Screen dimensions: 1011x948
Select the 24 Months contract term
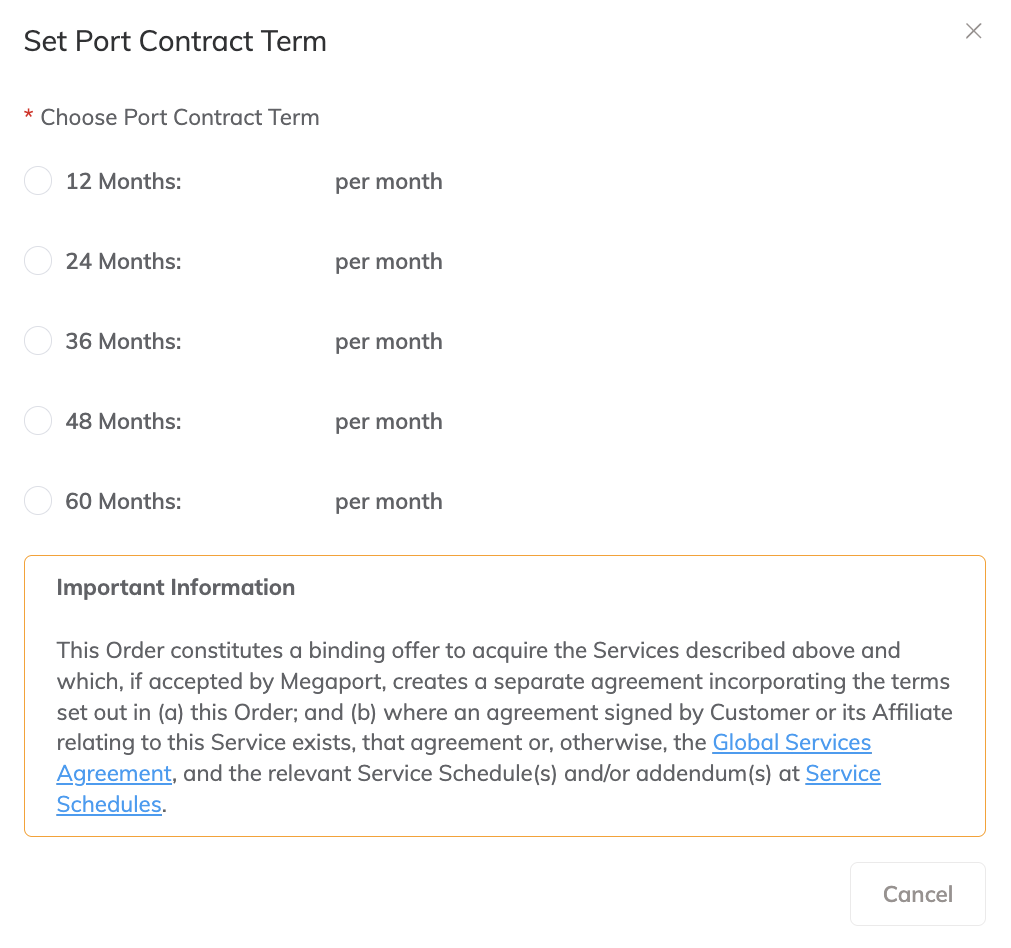pos(37,260)
